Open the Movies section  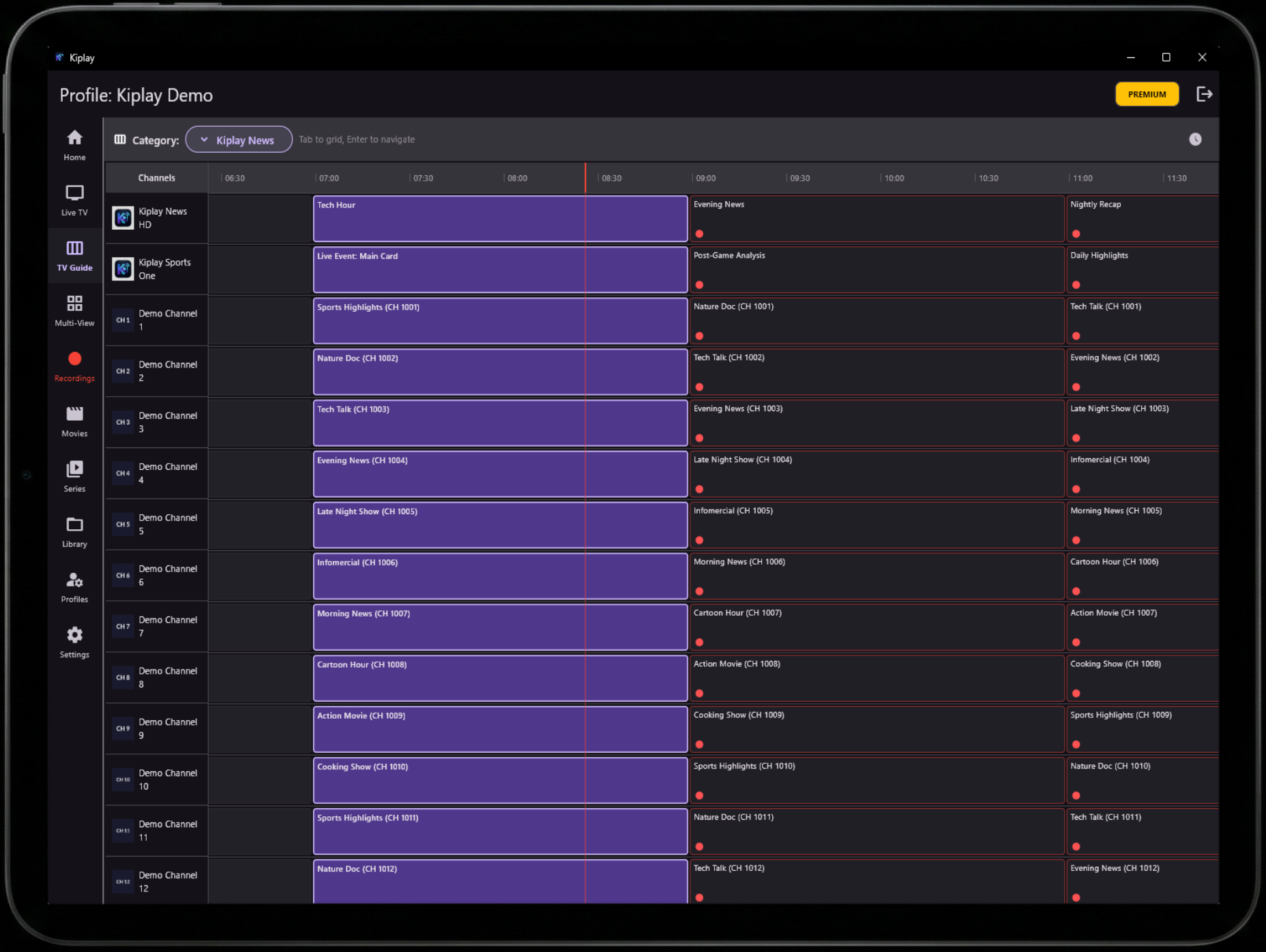[74, 421]
